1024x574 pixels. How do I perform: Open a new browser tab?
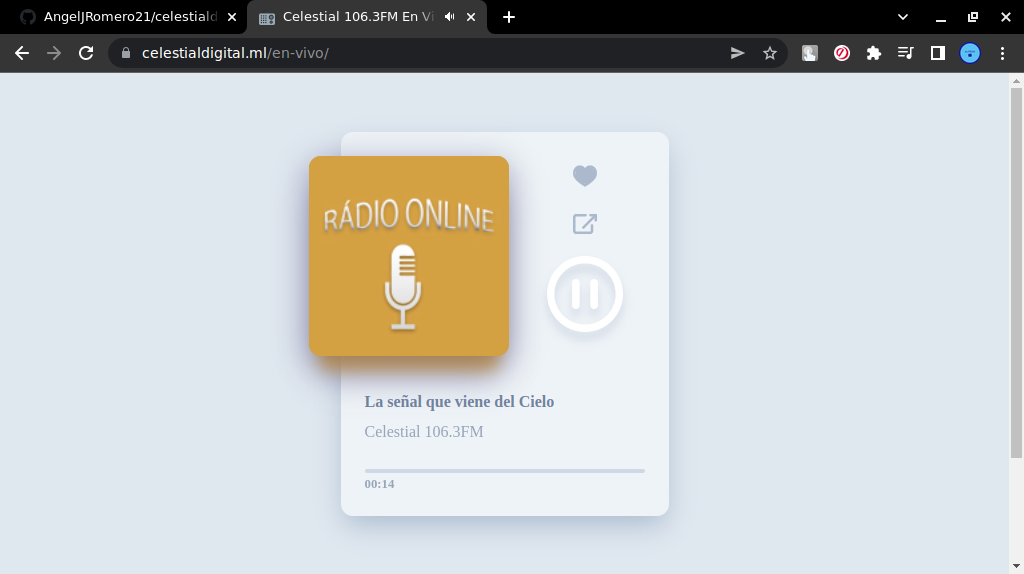(x=509, y=17)
